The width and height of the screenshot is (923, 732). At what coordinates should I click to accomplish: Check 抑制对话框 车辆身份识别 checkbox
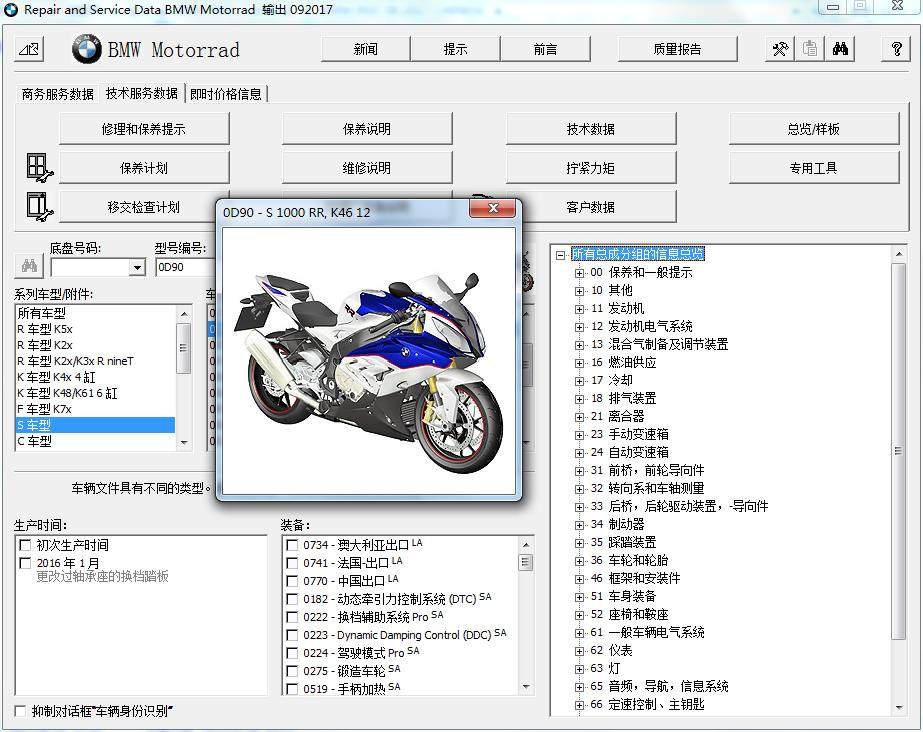20,711
